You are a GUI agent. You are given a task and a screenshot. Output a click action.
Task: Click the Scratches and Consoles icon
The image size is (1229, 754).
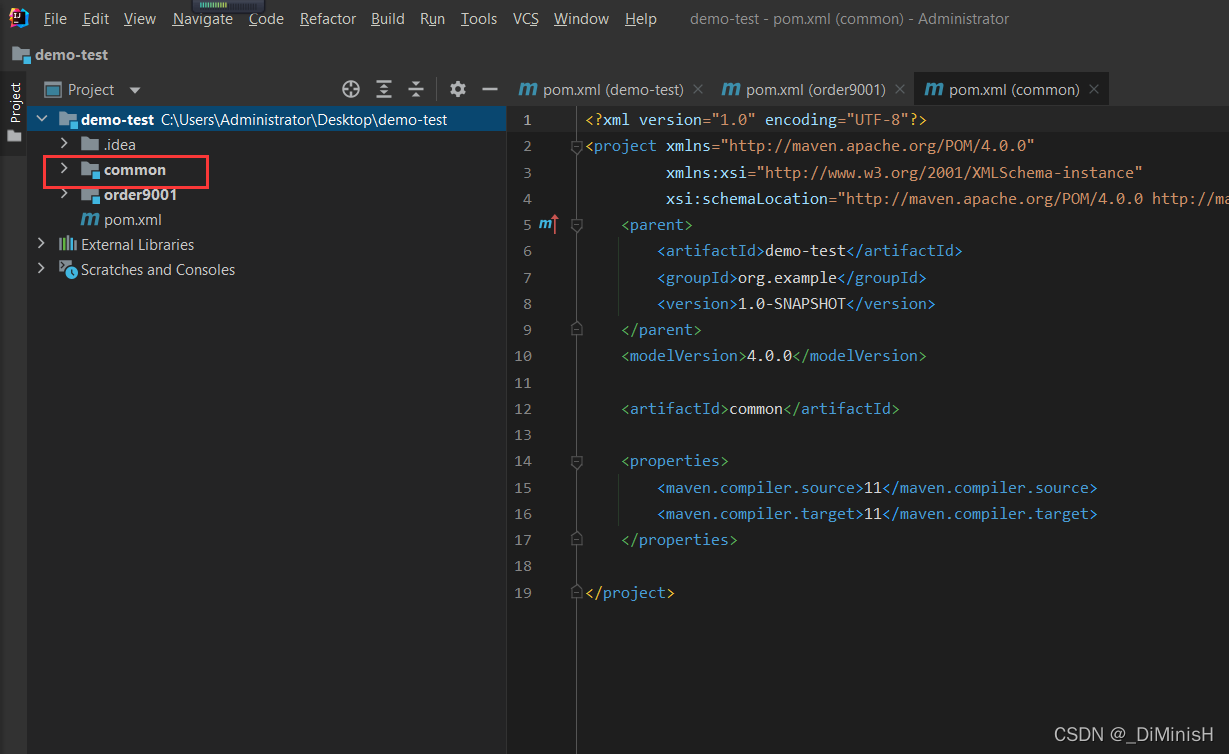(68, 269)
